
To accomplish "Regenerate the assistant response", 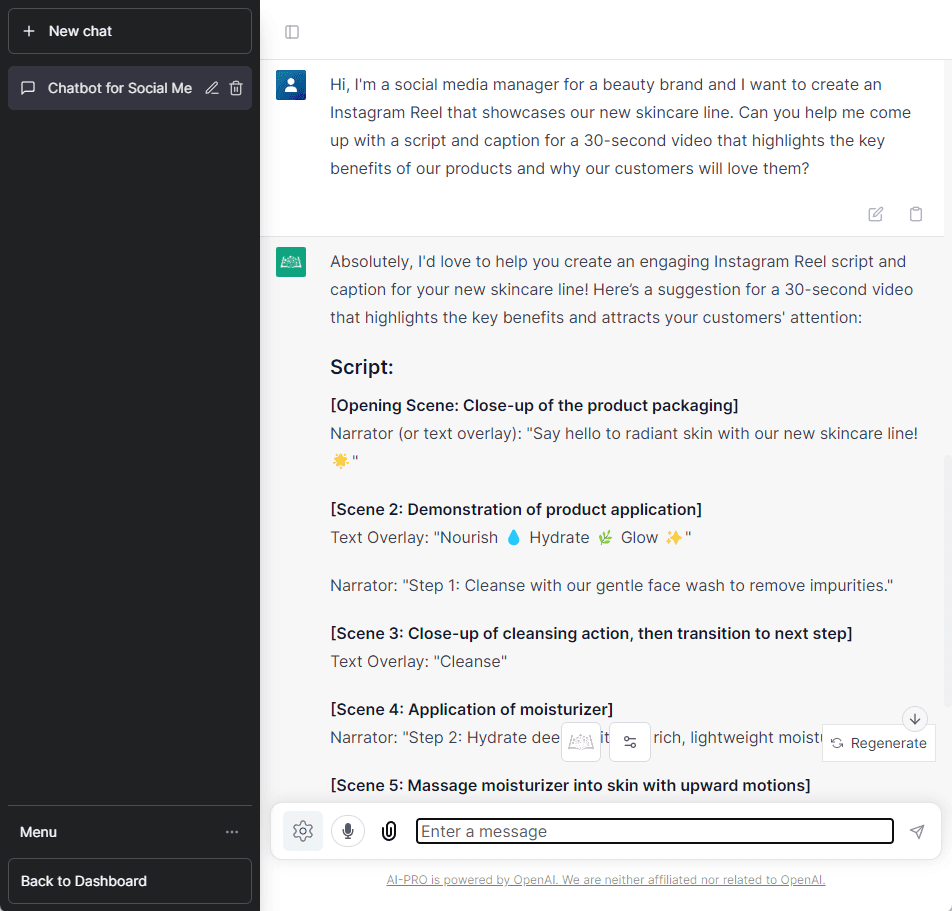I will 879,743.
